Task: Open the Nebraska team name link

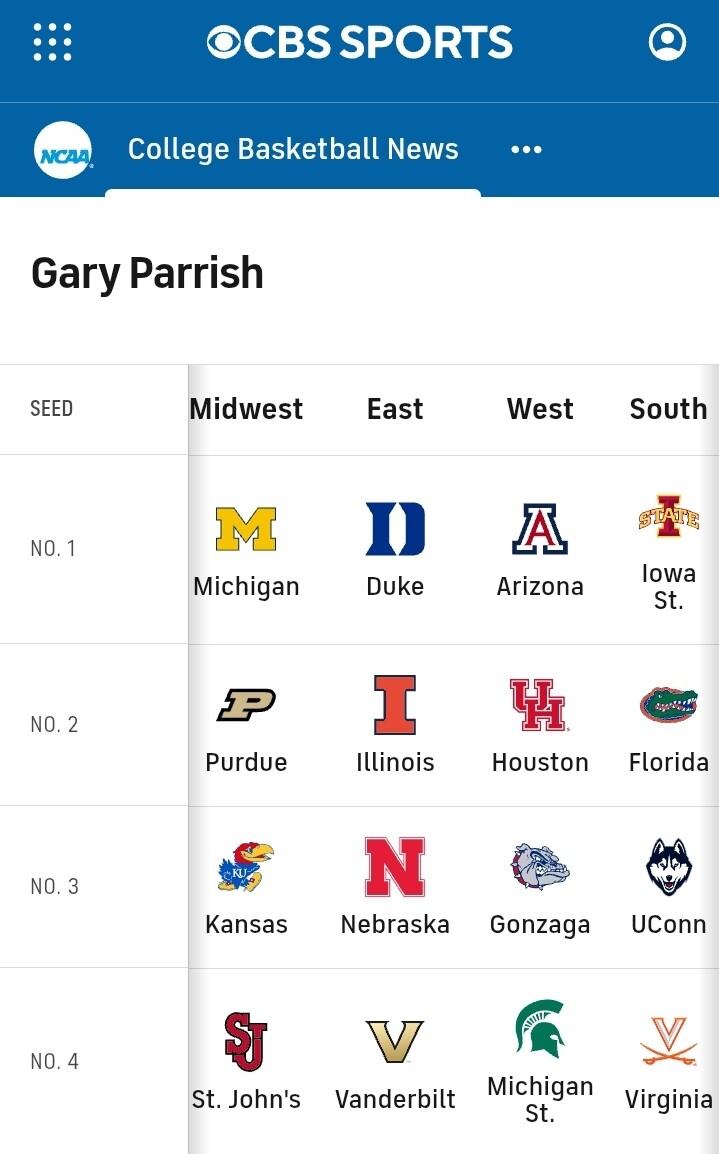Action: 395,925
